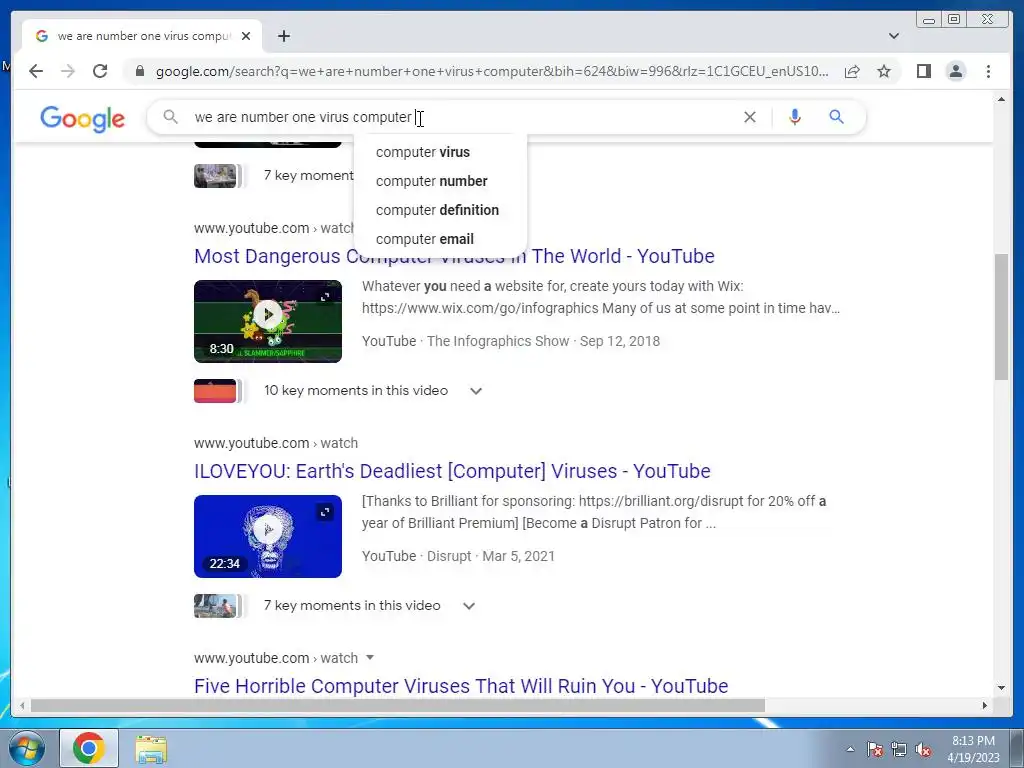Open the Windows Start menu
The height and width of the screenshot is (768, 1024).
coord(27,748)
